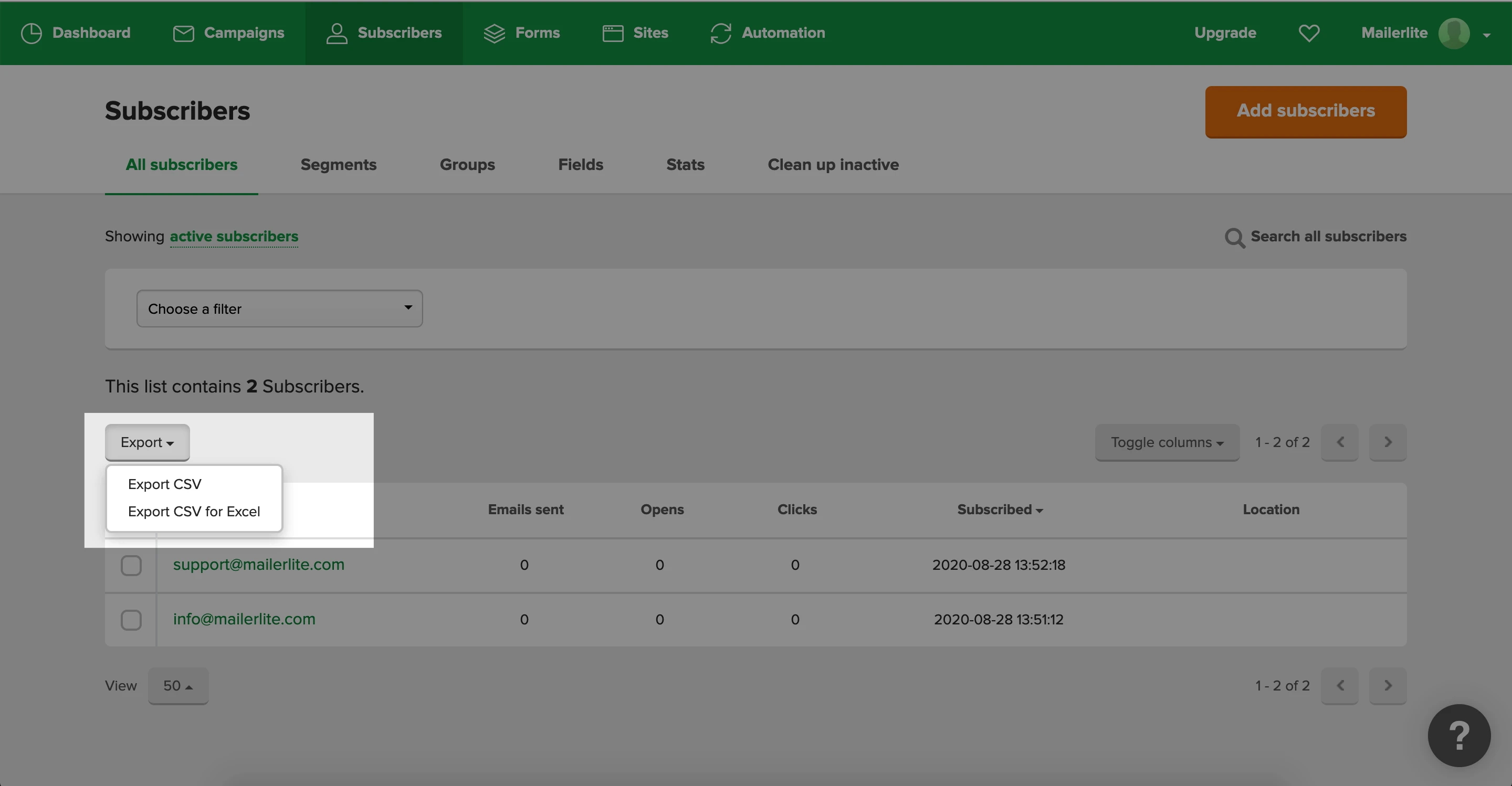The image size is (1512, 786).
Task: Choose the Export CSV menu entry
Action: pos(164,484)
